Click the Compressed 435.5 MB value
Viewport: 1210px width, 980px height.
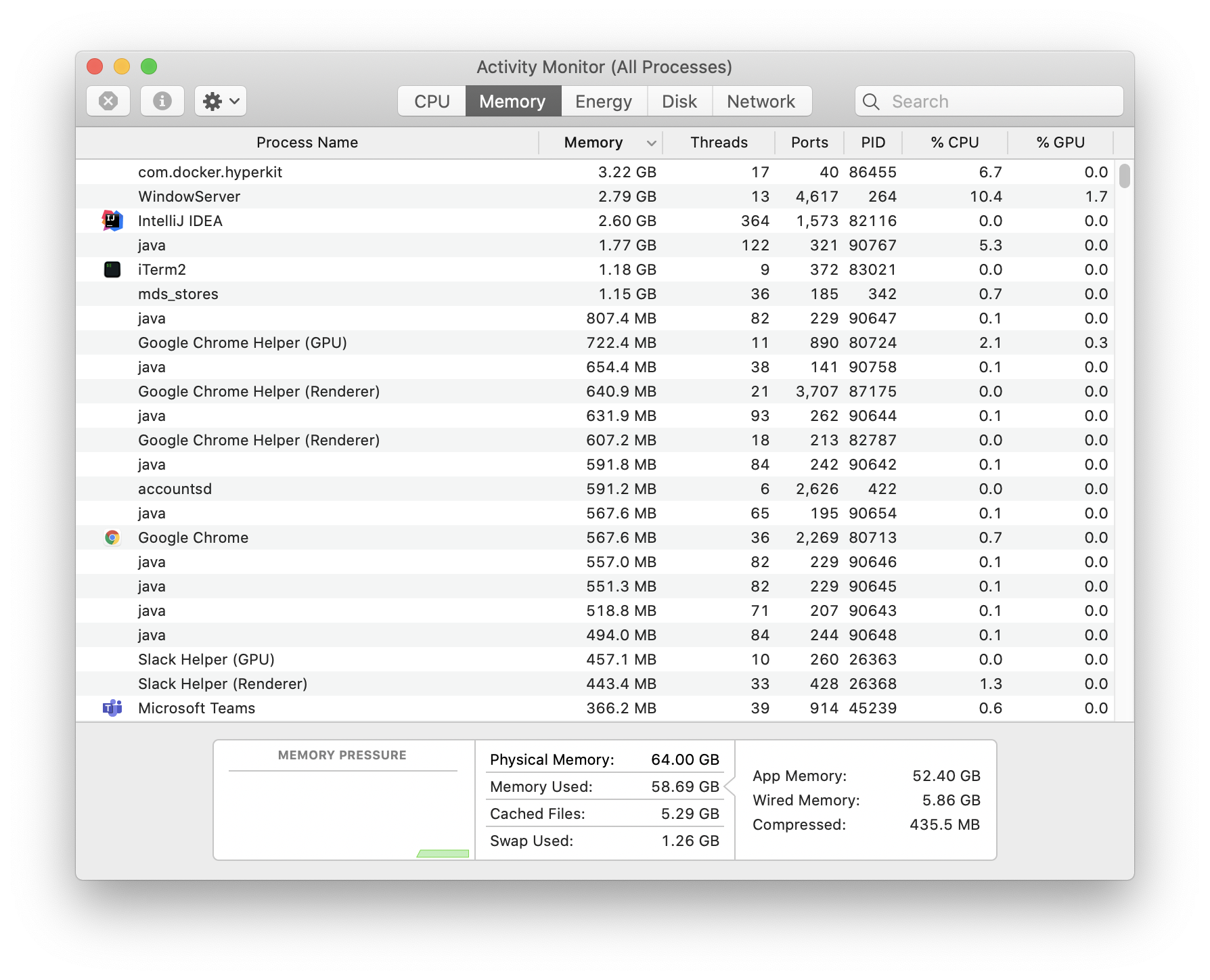(945, 824)
